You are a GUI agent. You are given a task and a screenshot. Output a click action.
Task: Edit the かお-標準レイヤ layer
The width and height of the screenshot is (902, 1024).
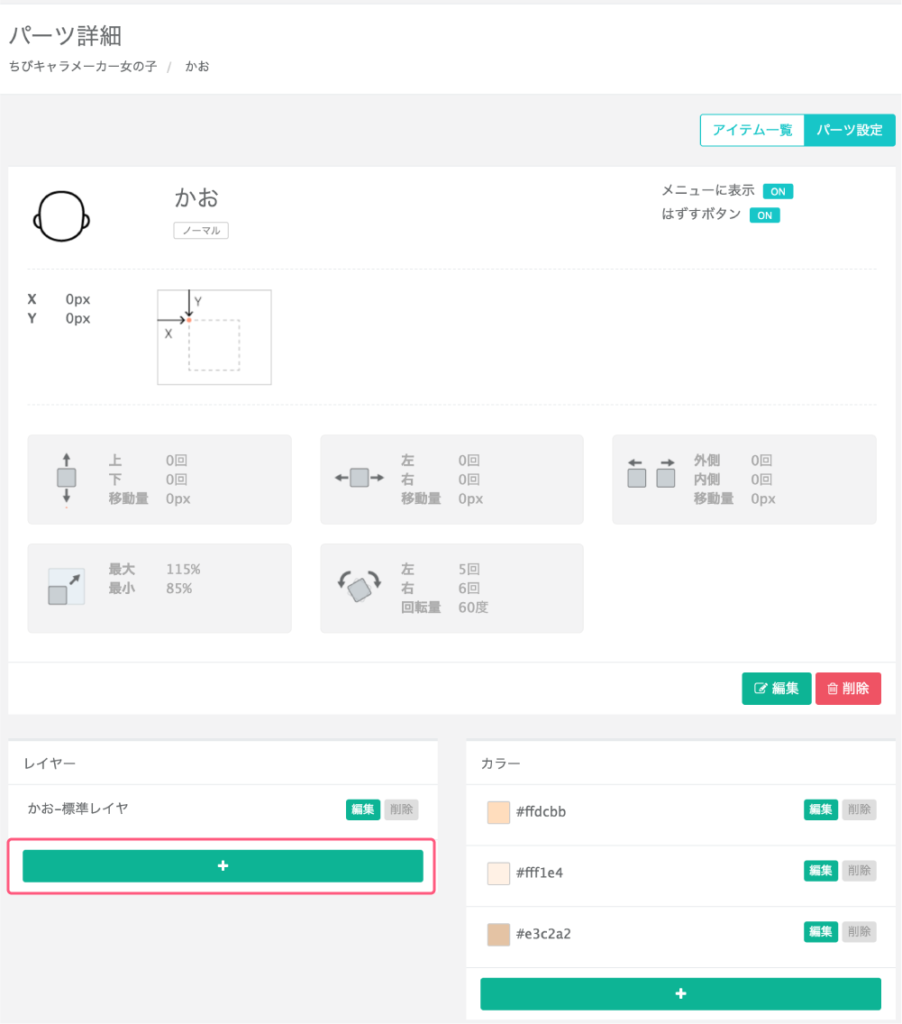362,810
